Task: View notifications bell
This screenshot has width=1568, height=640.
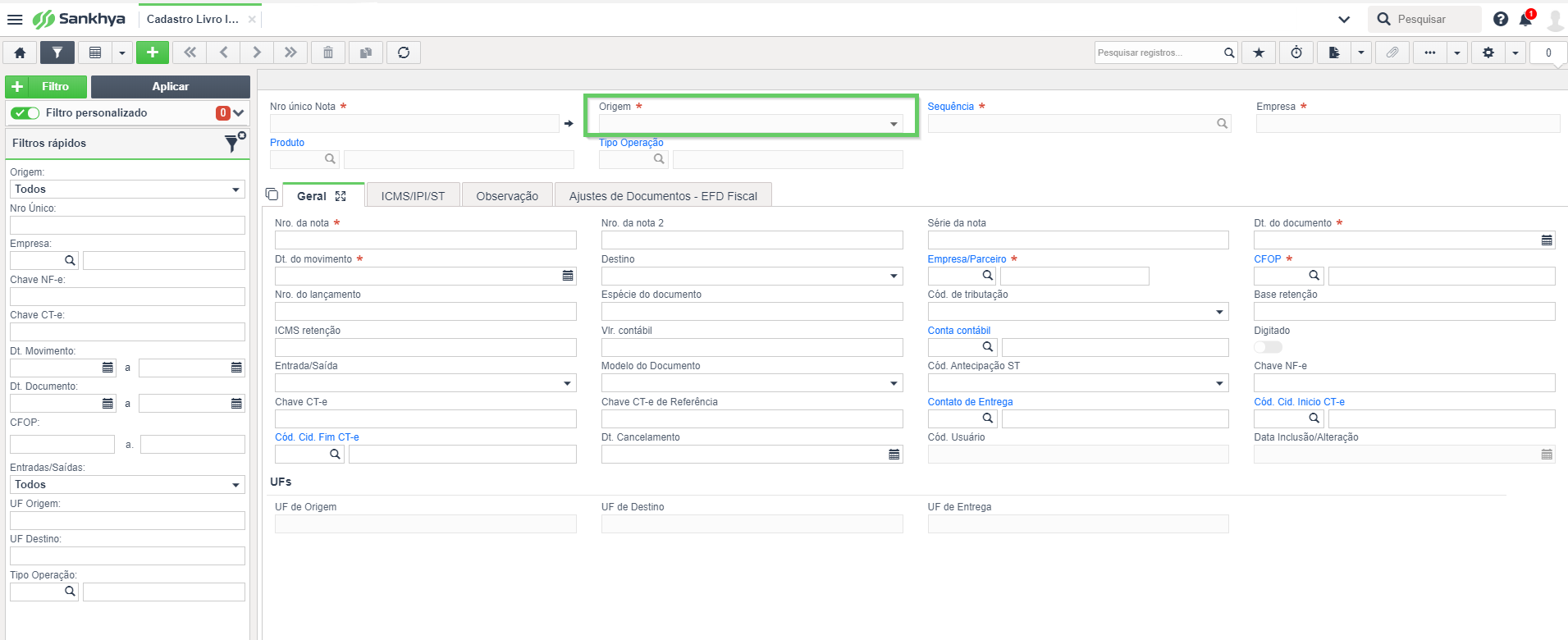Action: pos(1526,19)
